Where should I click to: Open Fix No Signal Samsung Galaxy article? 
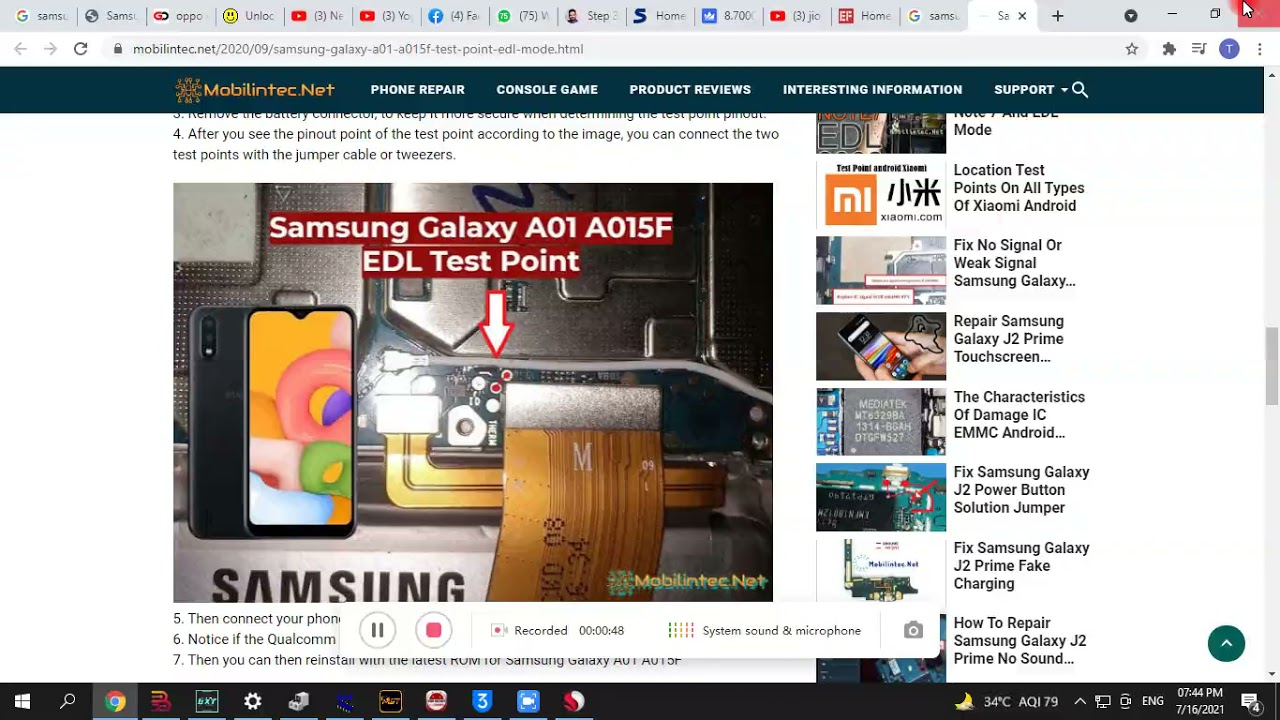pos(1015,263)
